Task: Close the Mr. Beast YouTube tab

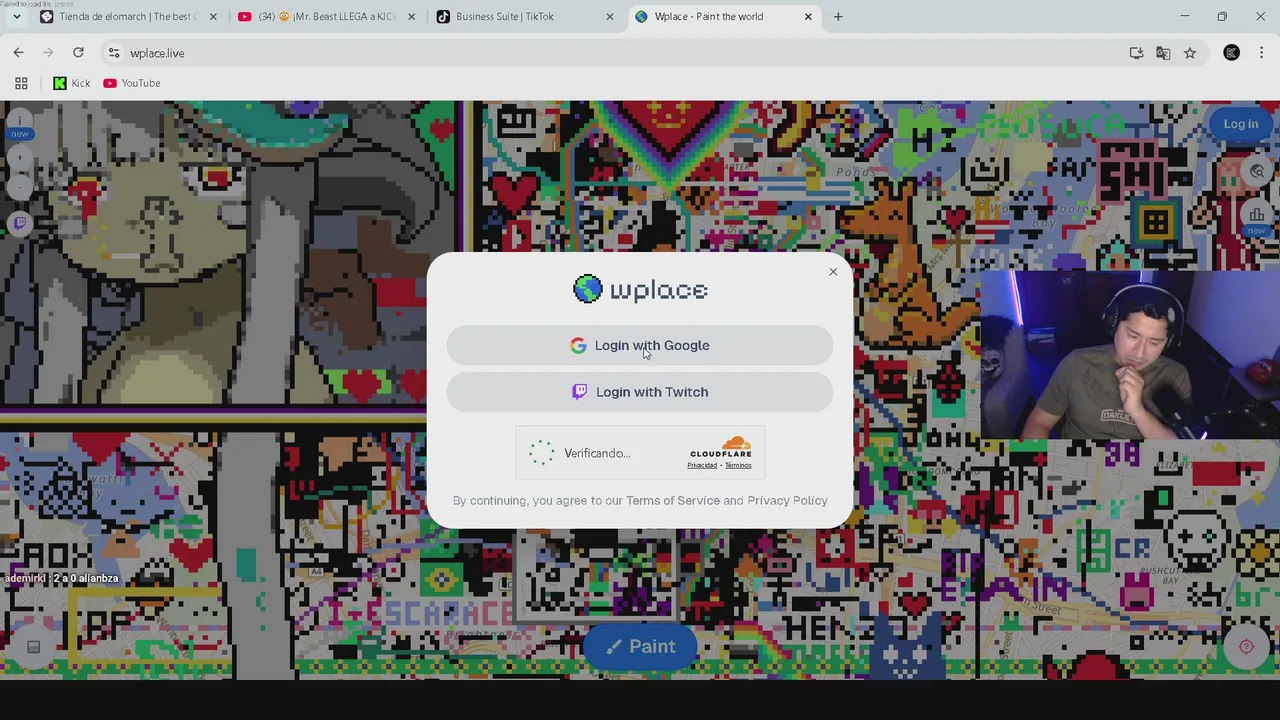Action: [411, 17]
